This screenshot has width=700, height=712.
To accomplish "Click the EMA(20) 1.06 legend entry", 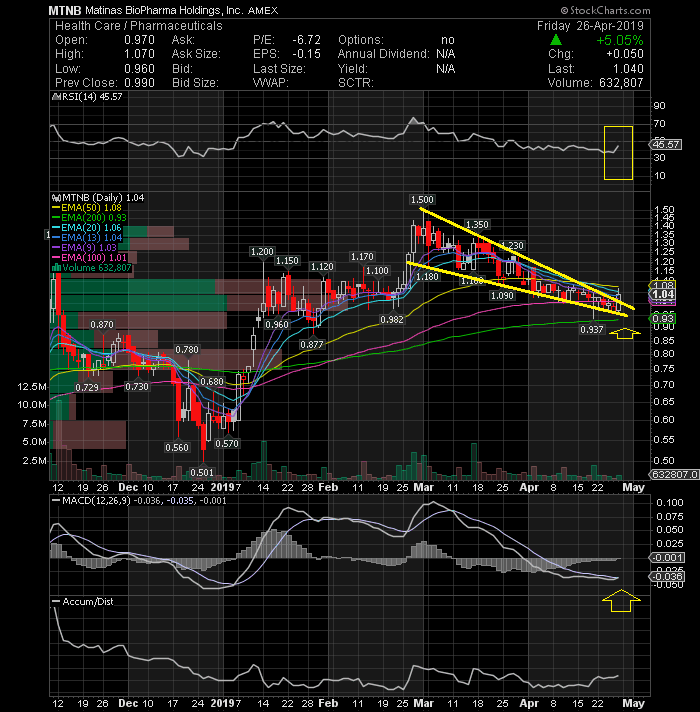I will pos(91,227).
